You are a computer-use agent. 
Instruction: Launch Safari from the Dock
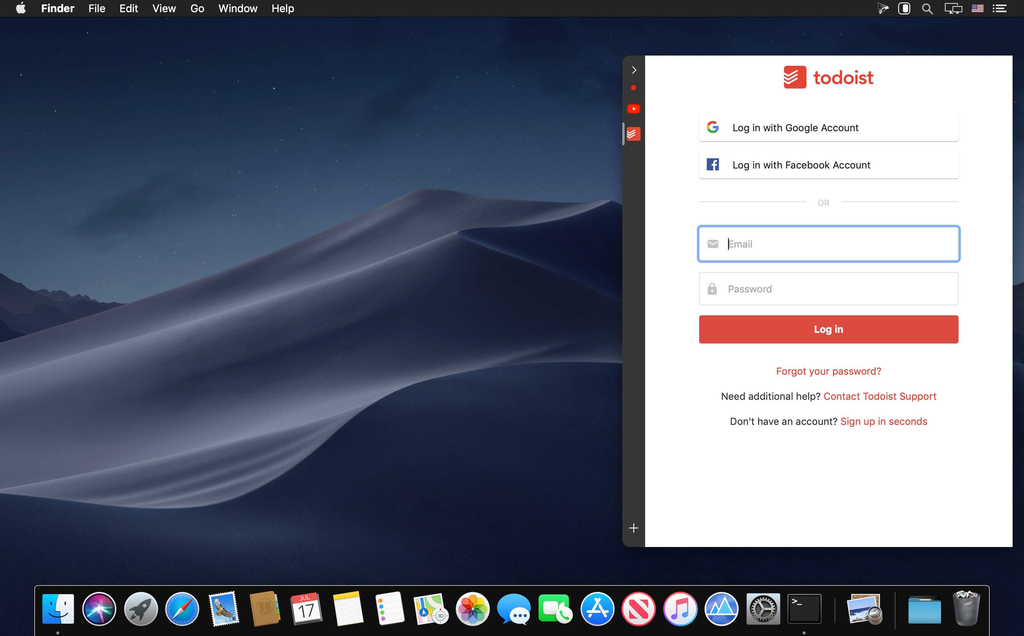182,608
